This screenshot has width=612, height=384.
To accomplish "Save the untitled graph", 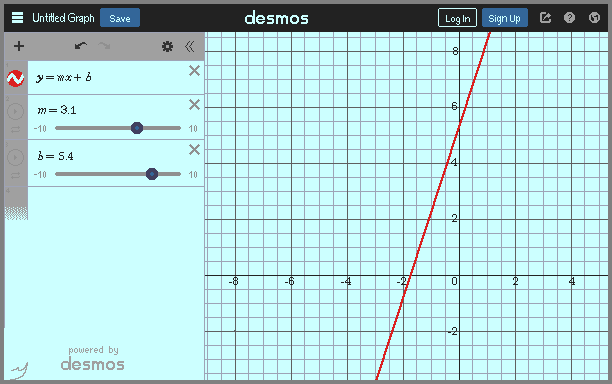I will click(120, 18).
